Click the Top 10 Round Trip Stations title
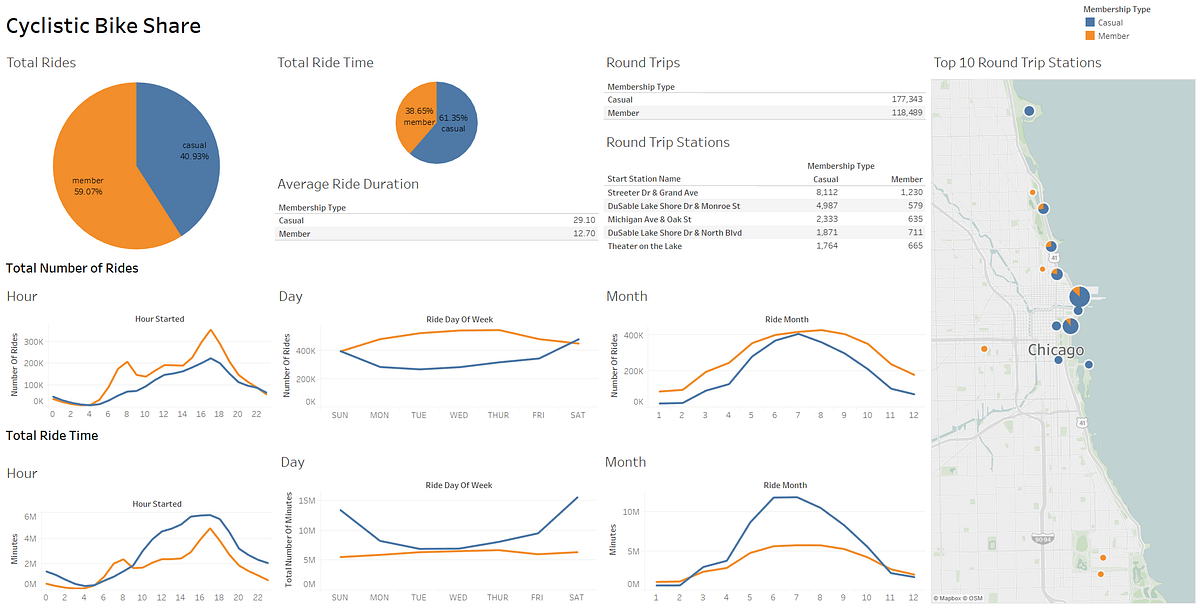Image resolution: width=1200 pixels, height=605 pixels. pyautogui.click(x=1017, y=62)
